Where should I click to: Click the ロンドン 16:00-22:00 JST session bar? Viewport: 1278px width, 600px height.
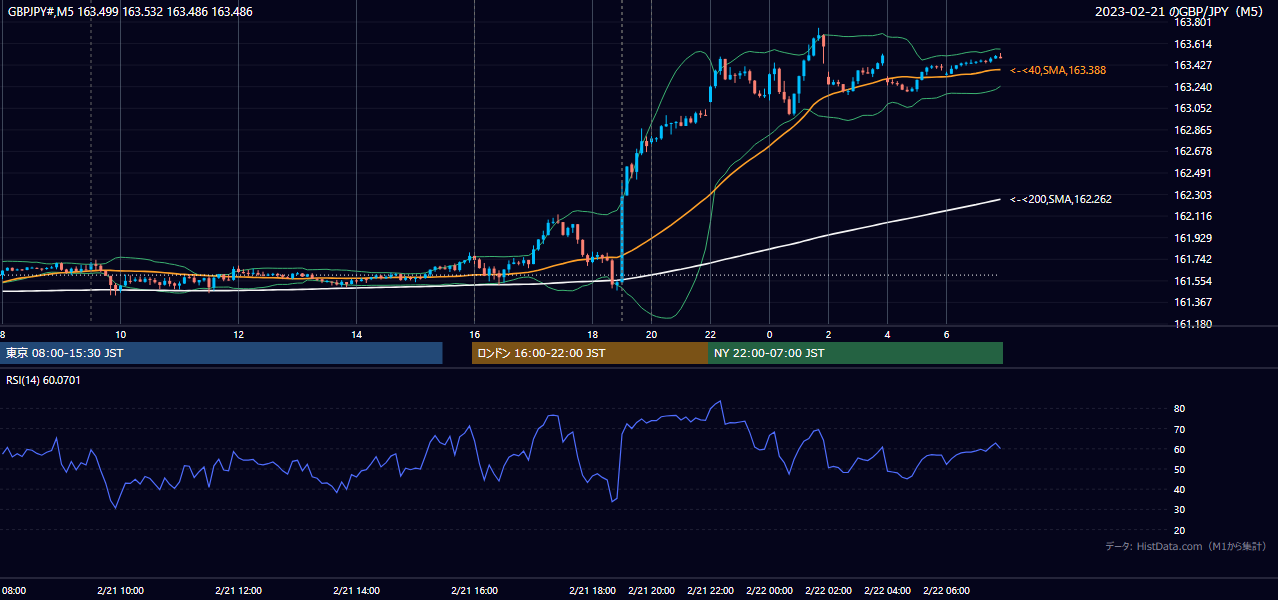point(589,353)
